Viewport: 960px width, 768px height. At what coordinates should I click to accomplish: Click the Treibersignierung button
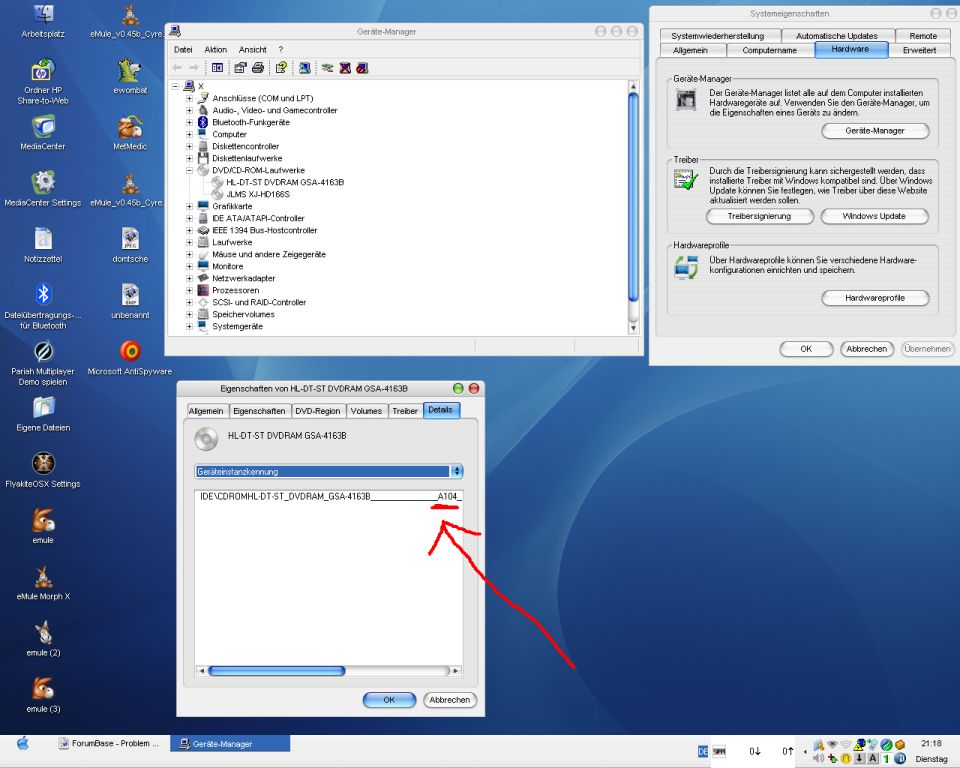(759, 216)
